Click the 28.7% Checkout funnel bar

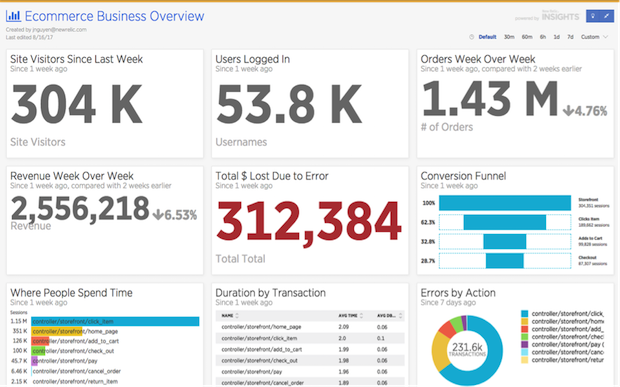(505, 261)
